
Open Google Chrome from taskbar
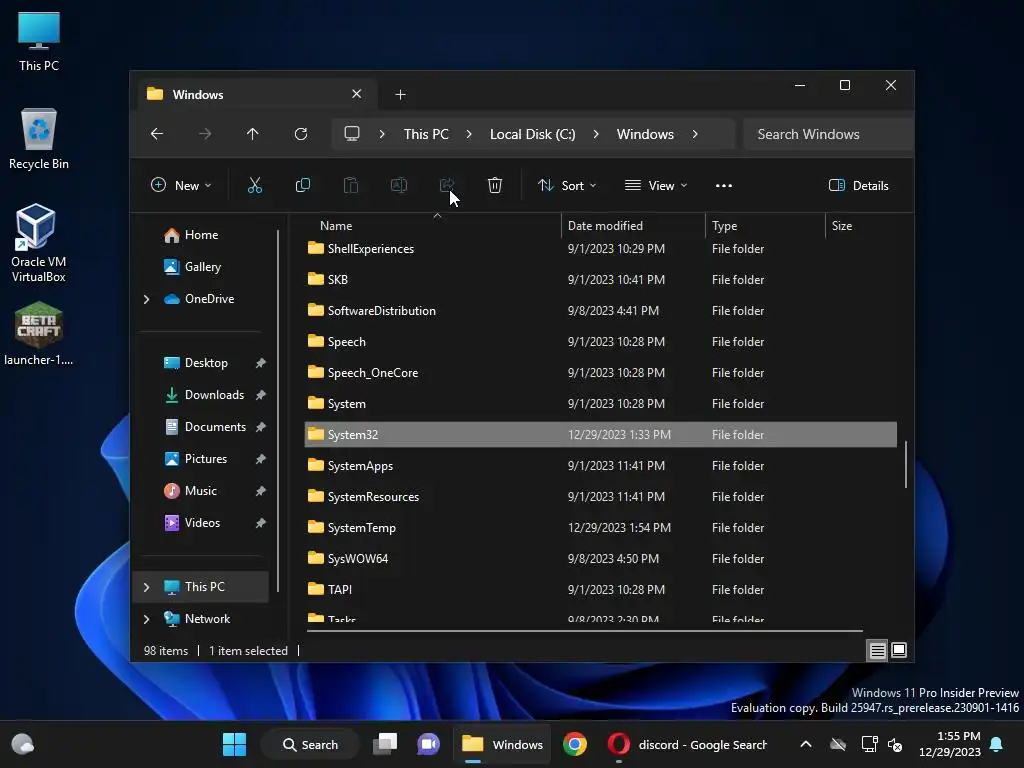575,744
